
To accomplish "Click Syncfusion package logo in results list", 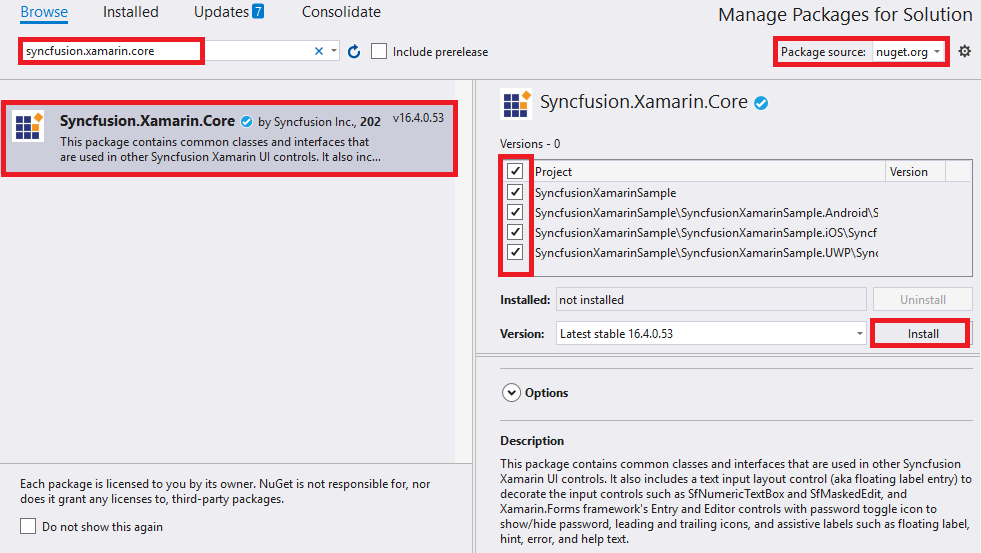I will pos(28,127).
